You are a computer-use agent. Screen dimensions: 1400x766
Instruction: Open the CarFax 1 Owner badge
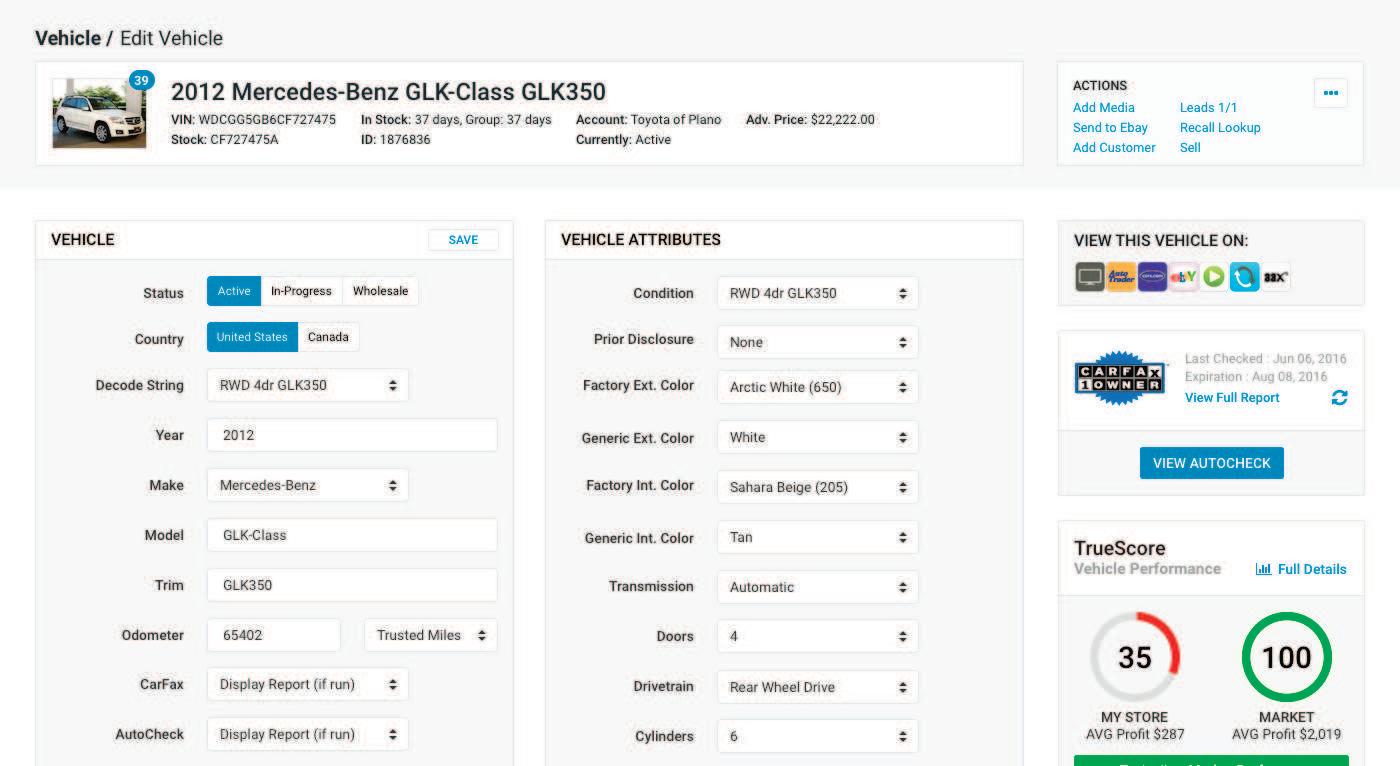[1120, 378]
